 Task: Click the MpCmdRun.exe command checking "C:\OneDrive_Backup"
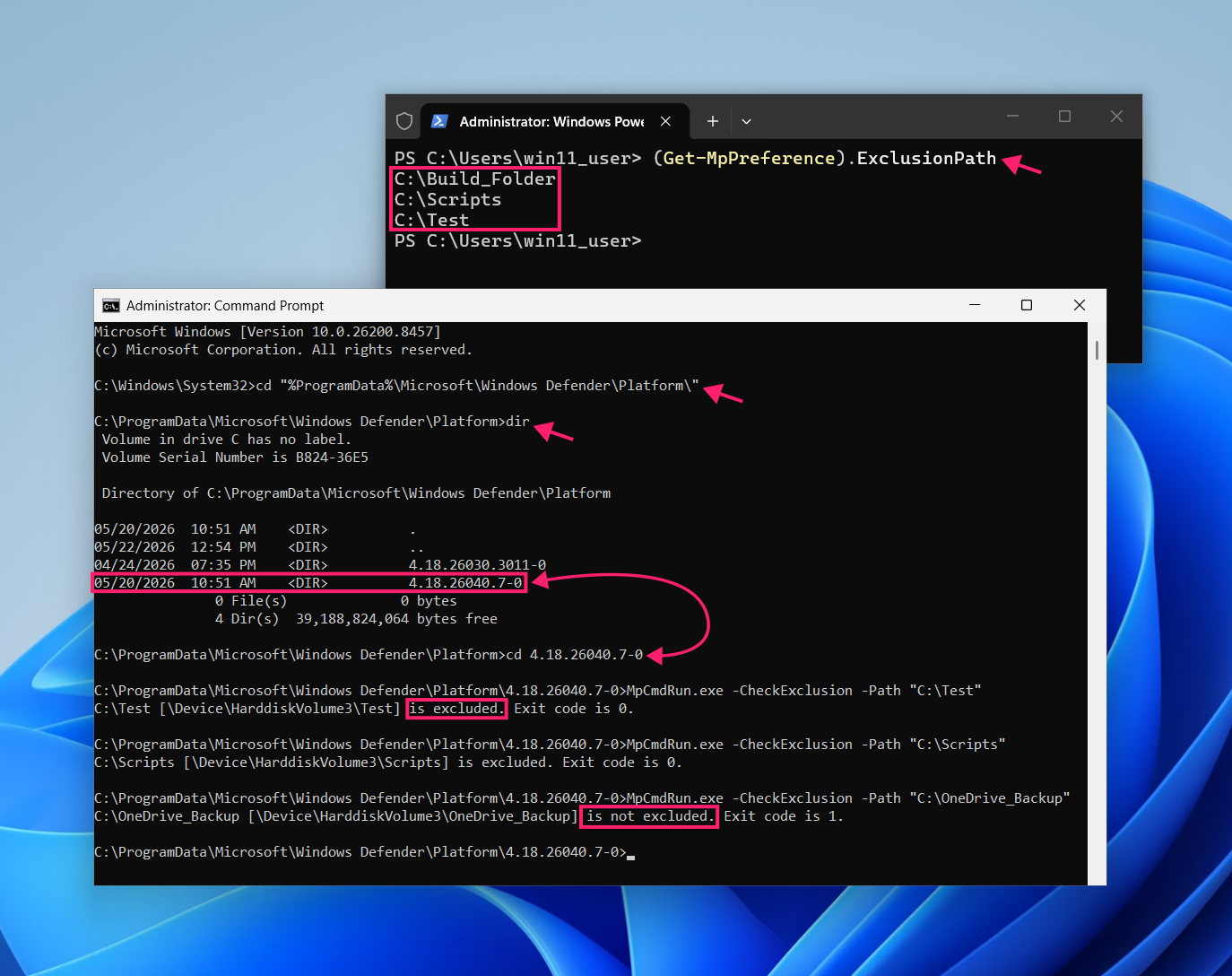point(848,798)
